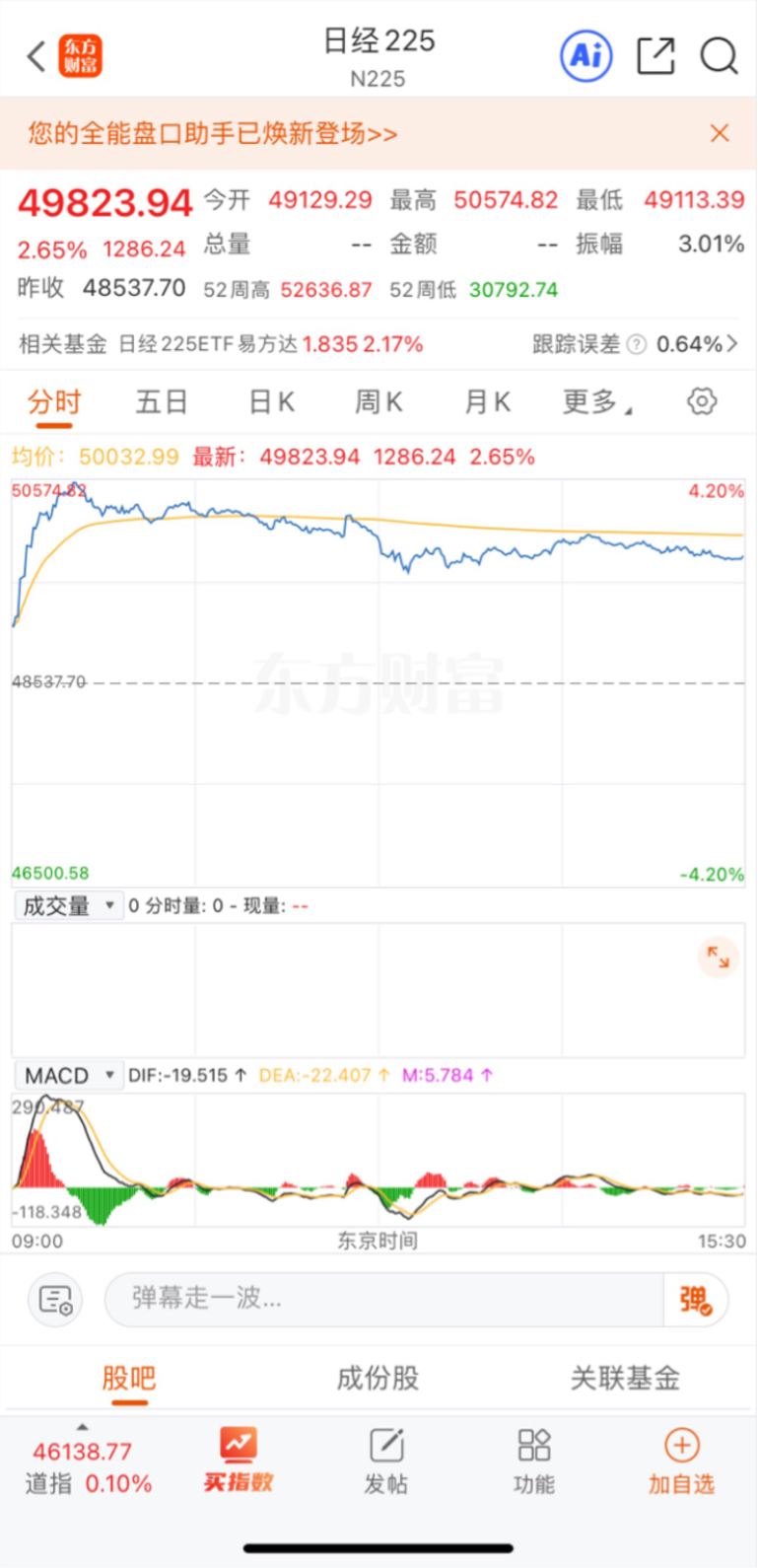Open the MACD indicator dropdown

click(67, 1075)
